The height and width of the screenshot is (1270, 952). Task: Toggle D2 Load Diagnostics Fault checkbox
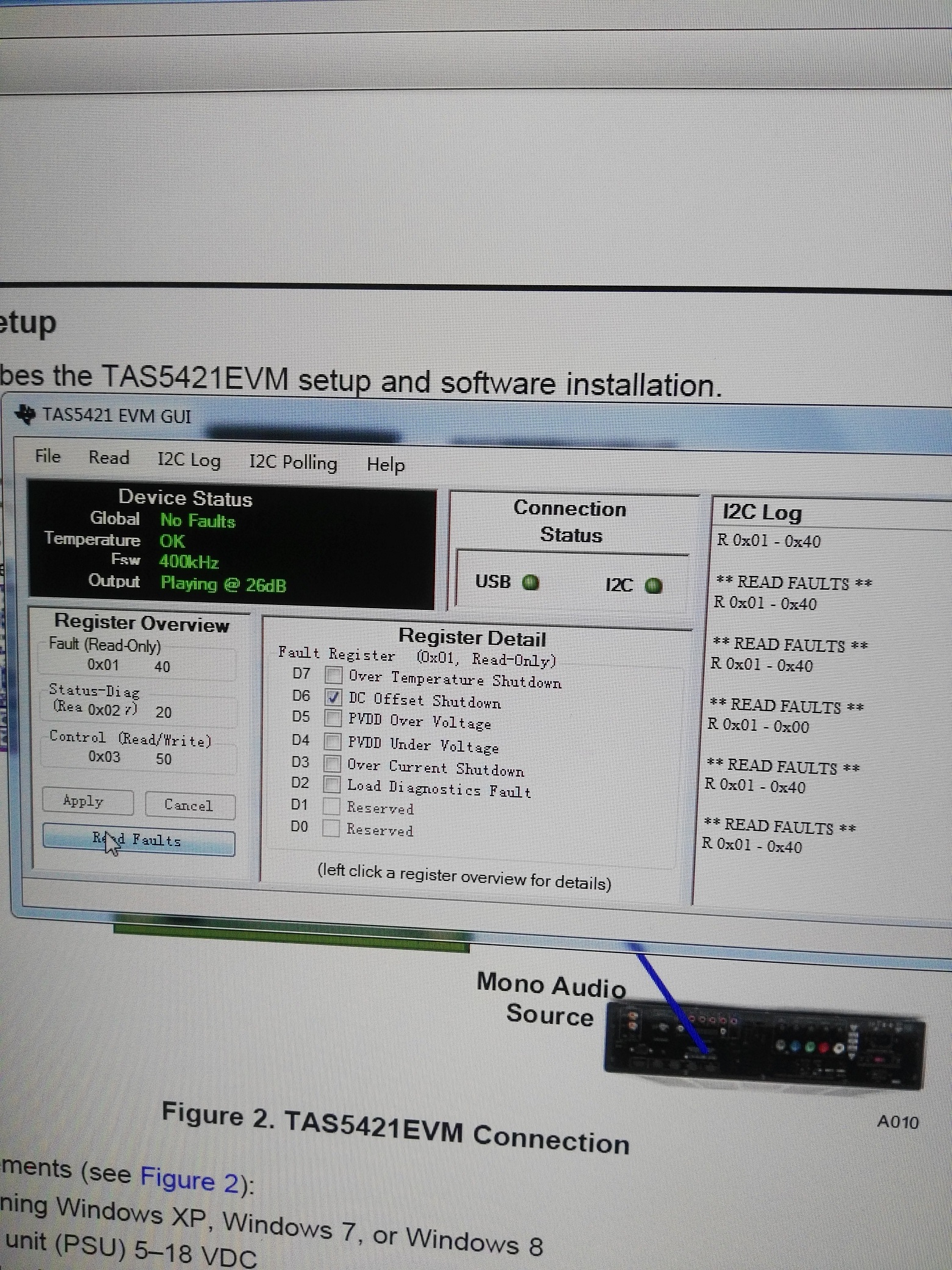(x=332, y=784)
